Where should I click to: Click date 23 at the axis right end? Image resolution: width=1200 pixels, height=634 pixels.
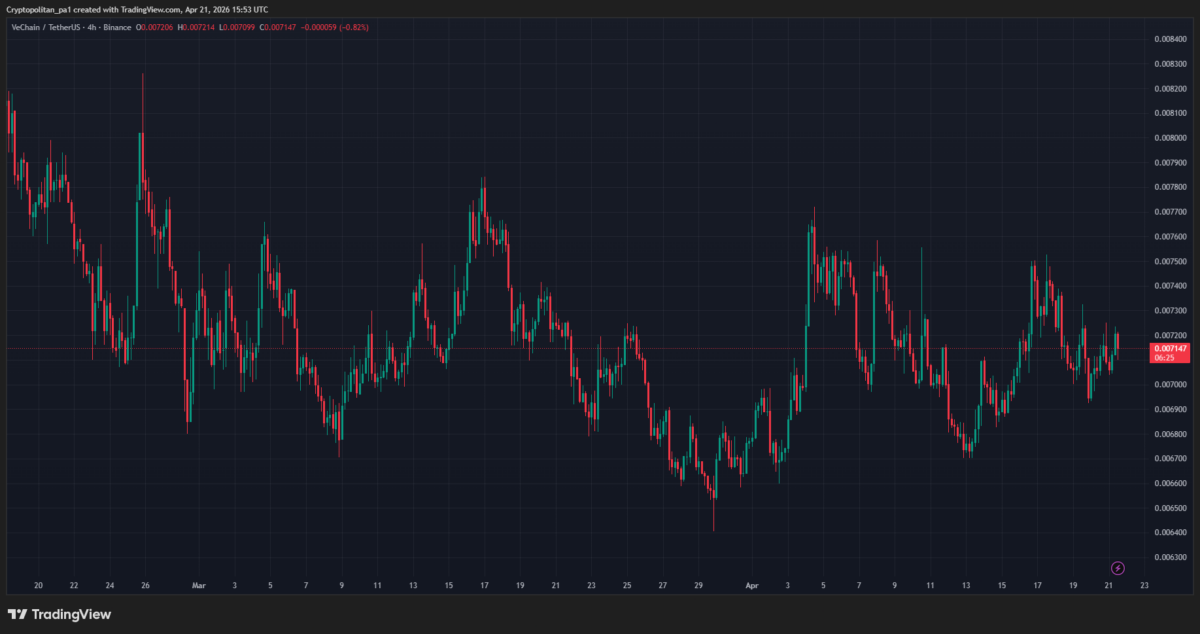pyautogui.click(x=1144, y=586)
